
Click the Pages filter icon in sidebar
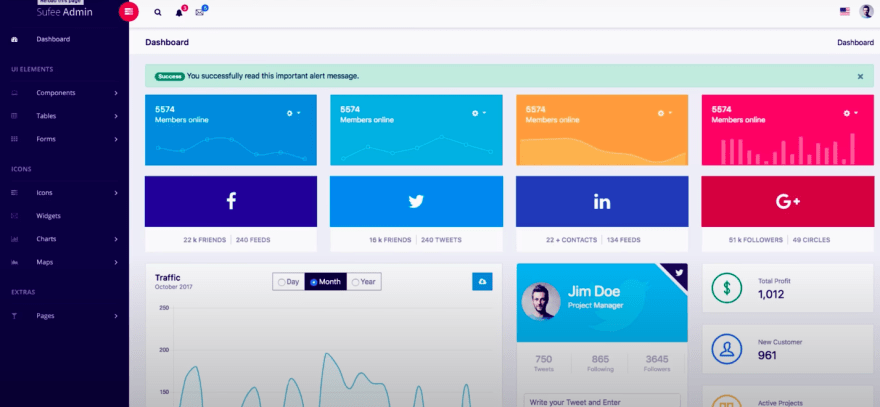point(15,316)
